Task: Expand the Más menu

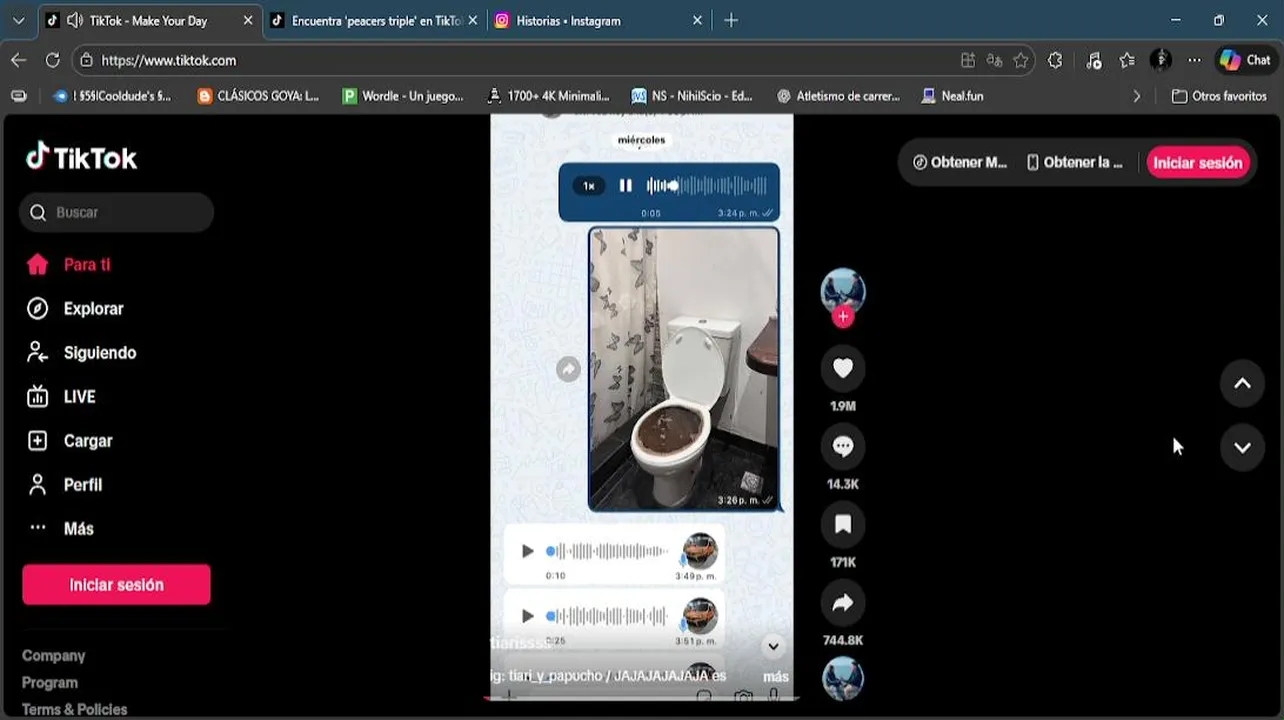Action: [60, 529]
